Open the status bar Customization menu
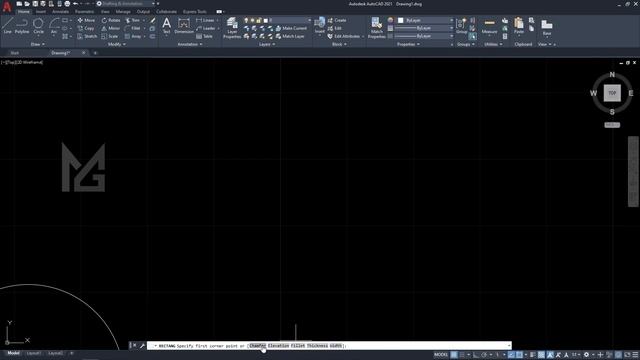 click(635, 355)
